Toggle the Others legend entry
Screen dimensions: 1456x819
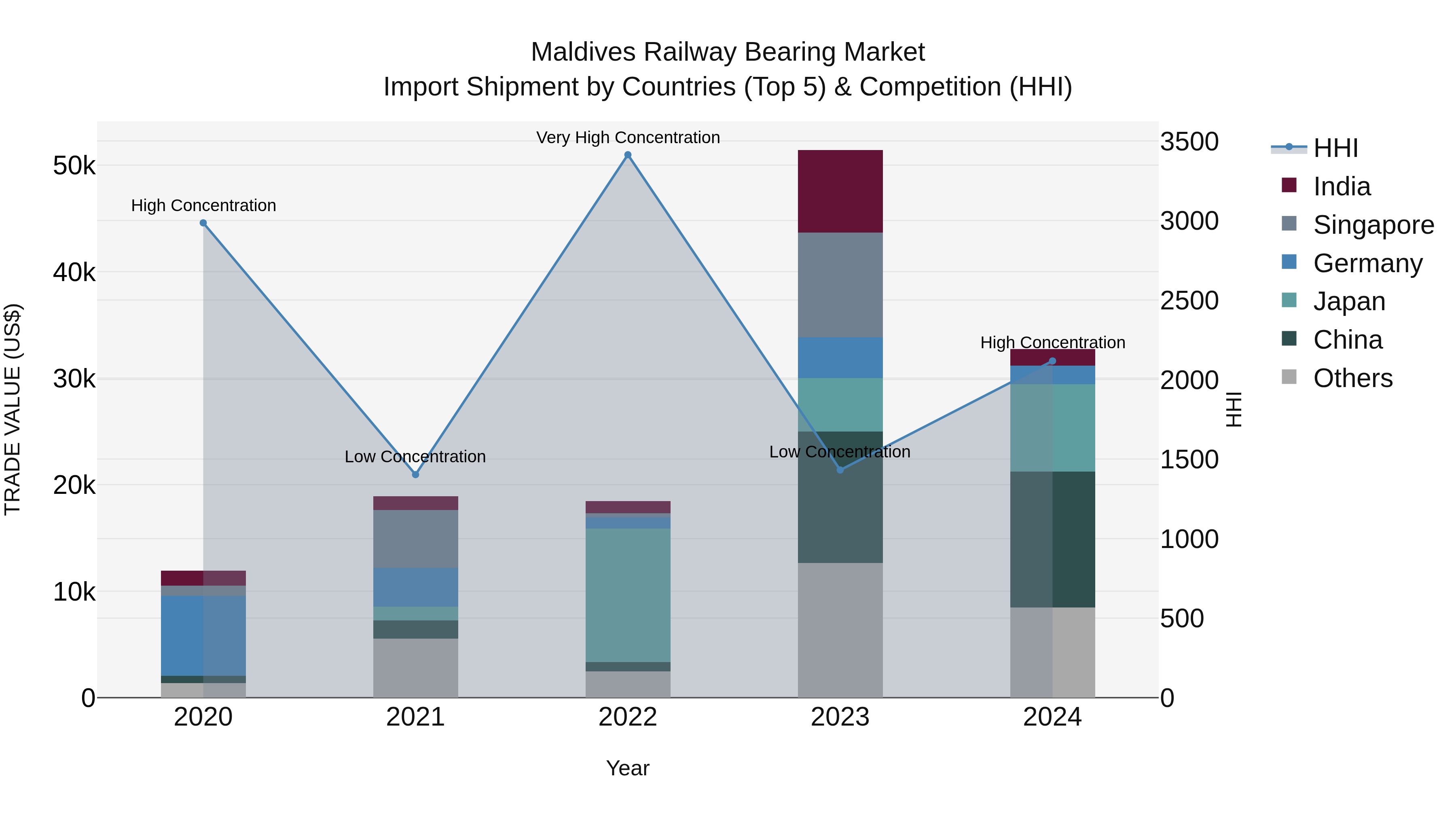click(1337, 378)
